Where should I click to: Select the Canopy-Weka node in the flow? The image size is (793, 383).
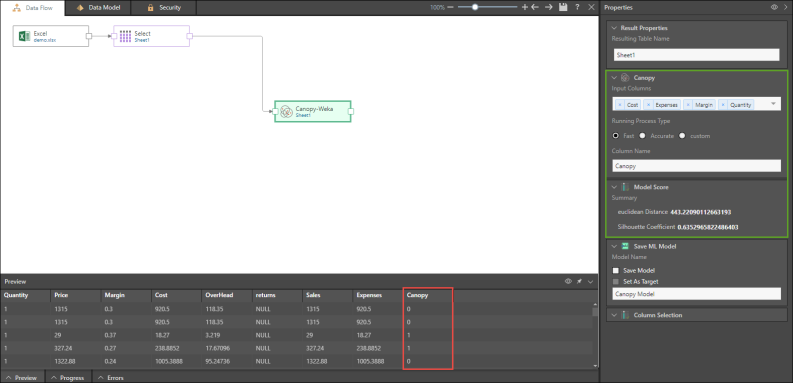pyautogui.click(x=313, y=111)
